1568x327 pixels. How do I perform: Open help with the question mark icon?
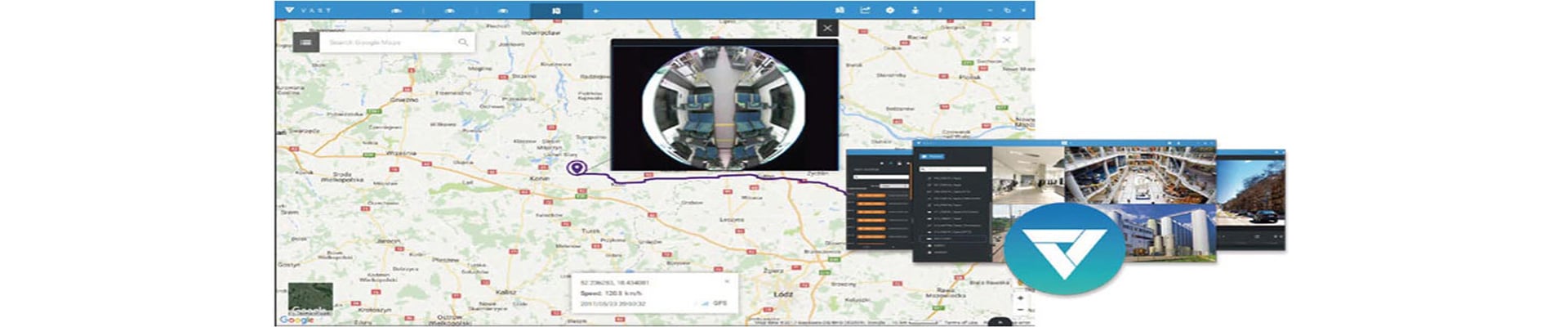point(940,10)
